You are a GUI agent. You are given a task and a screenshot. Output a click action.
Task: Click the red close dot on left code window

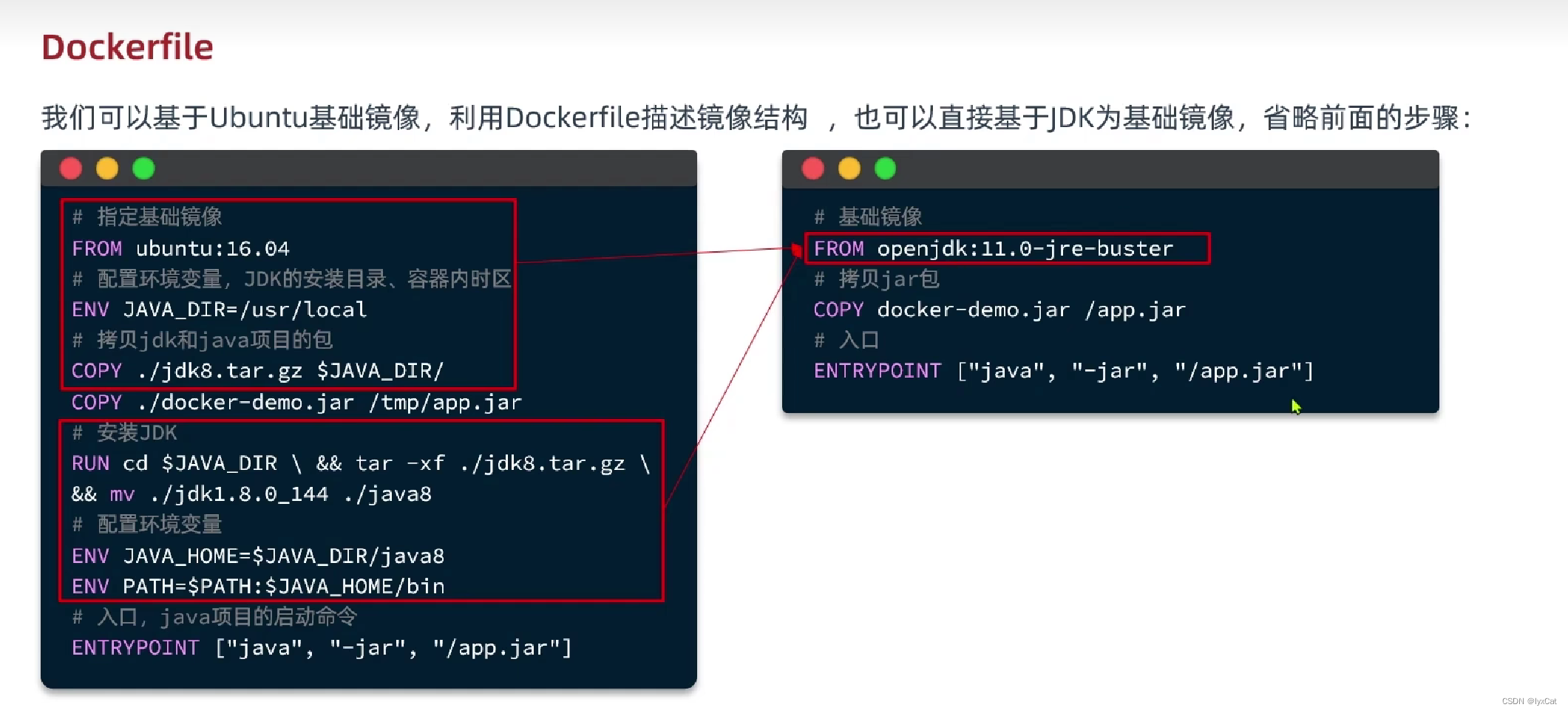(71, 168)
